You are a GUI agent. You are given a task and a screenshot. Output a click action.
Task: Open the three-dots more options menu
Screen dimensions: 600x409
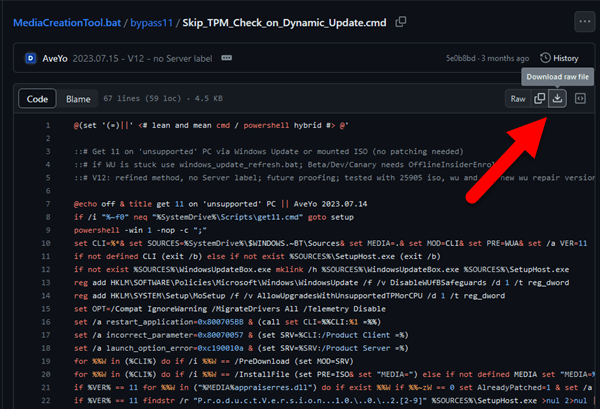click(x=584, y=22)
